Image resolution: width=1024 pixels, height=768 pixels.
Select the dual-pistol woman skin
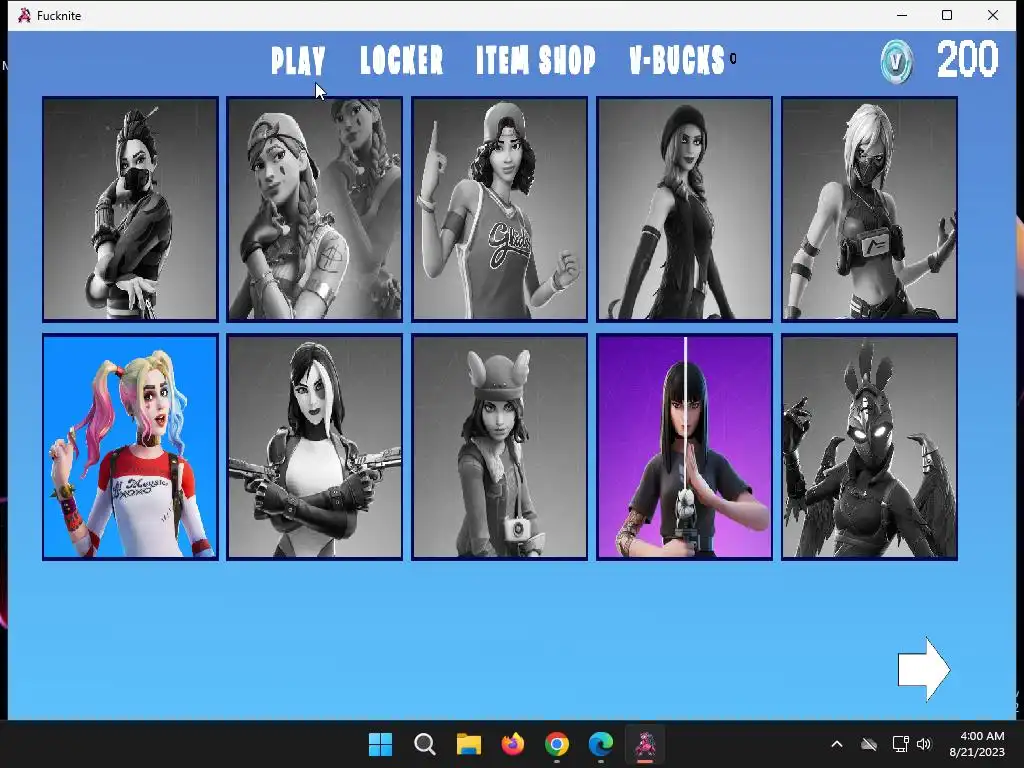tap(315, 447)
